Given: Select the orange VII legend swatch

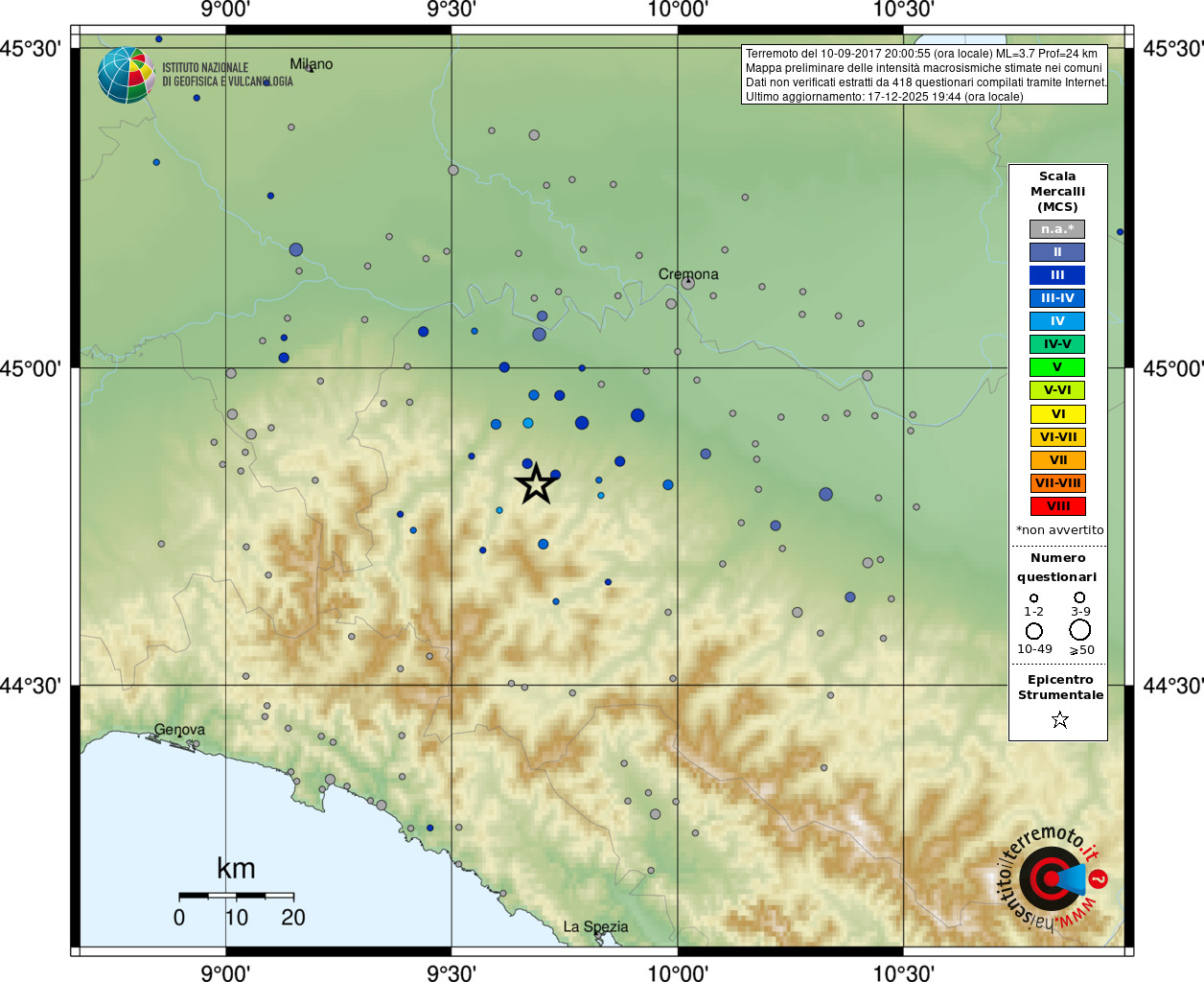Looking at the screenshot, I should pyautogui.click(x=1057, y=460).
